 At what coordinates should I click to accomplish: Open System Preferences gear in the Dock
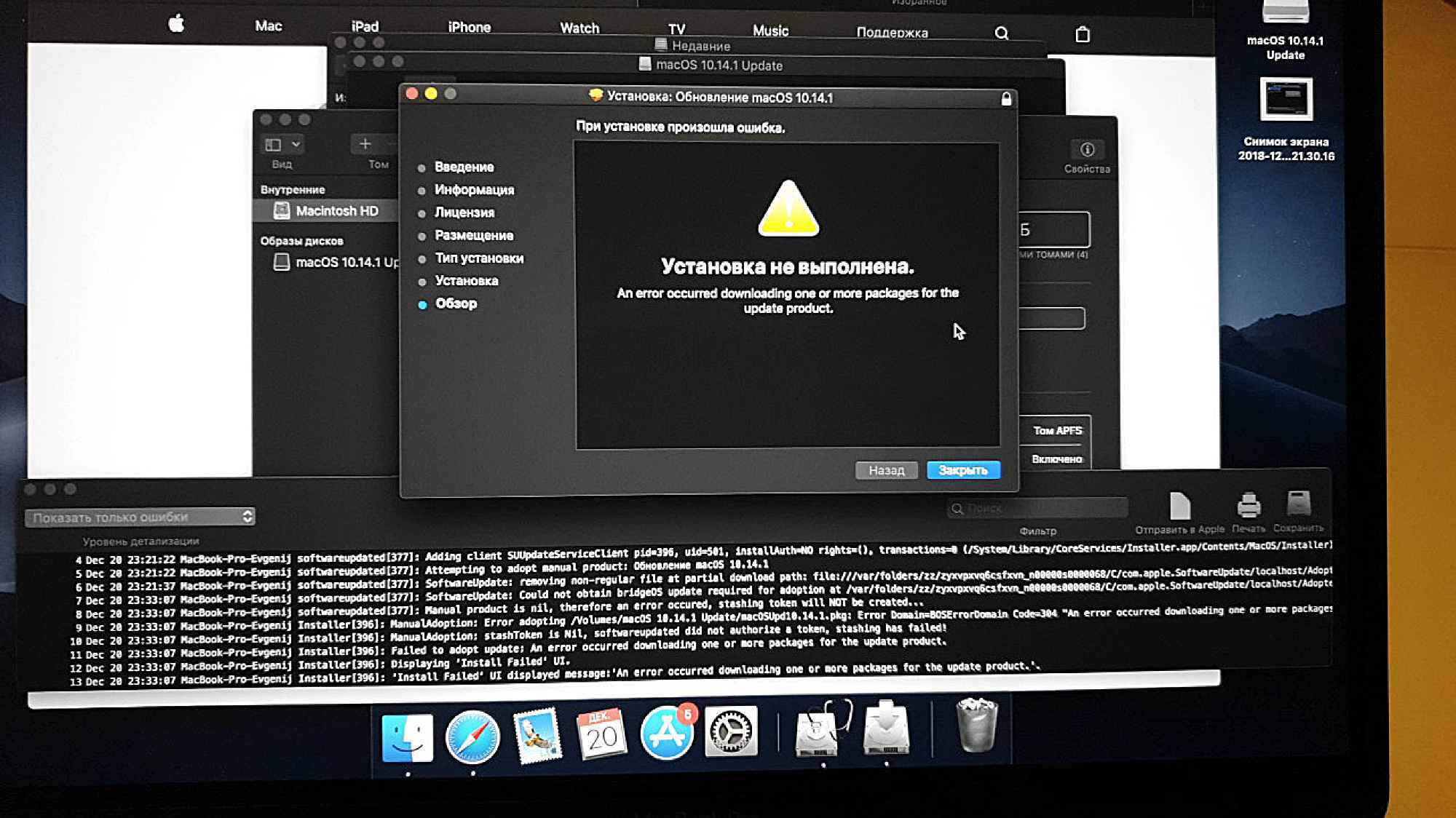(731, 731)
